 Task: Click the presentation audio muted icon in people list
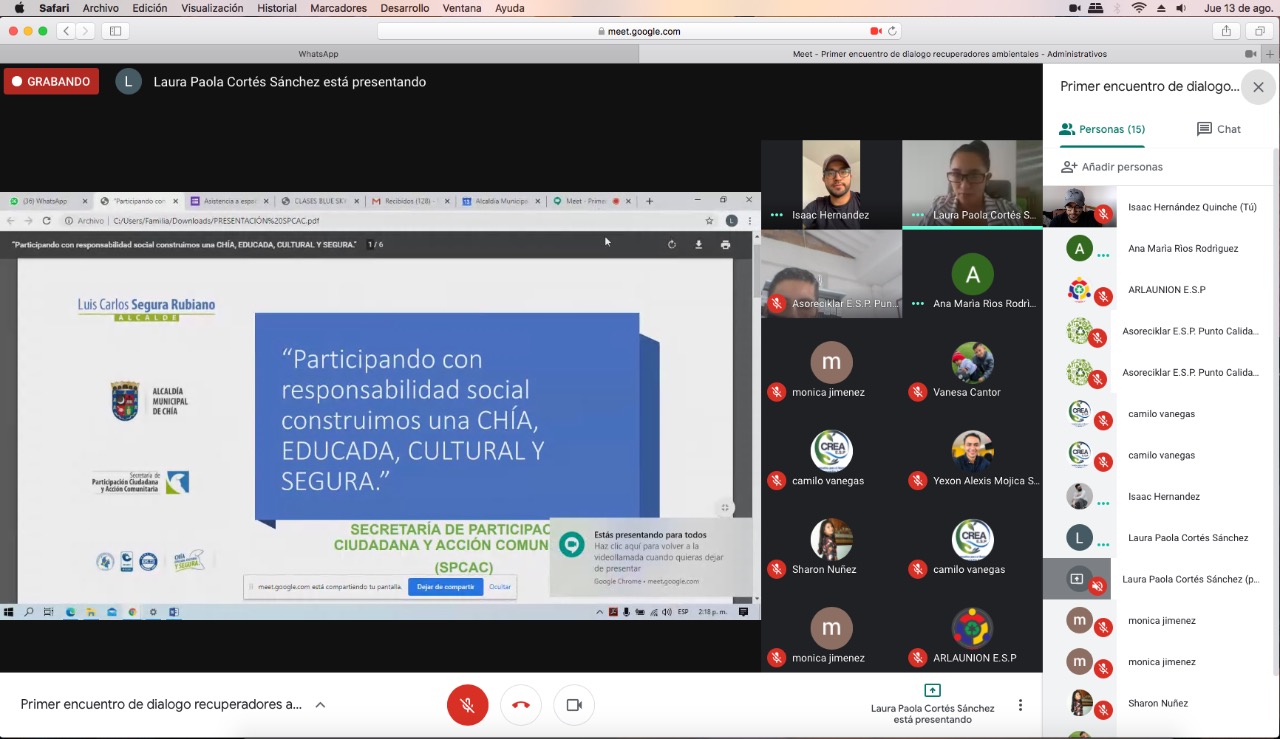click(x=1097, y=586)
